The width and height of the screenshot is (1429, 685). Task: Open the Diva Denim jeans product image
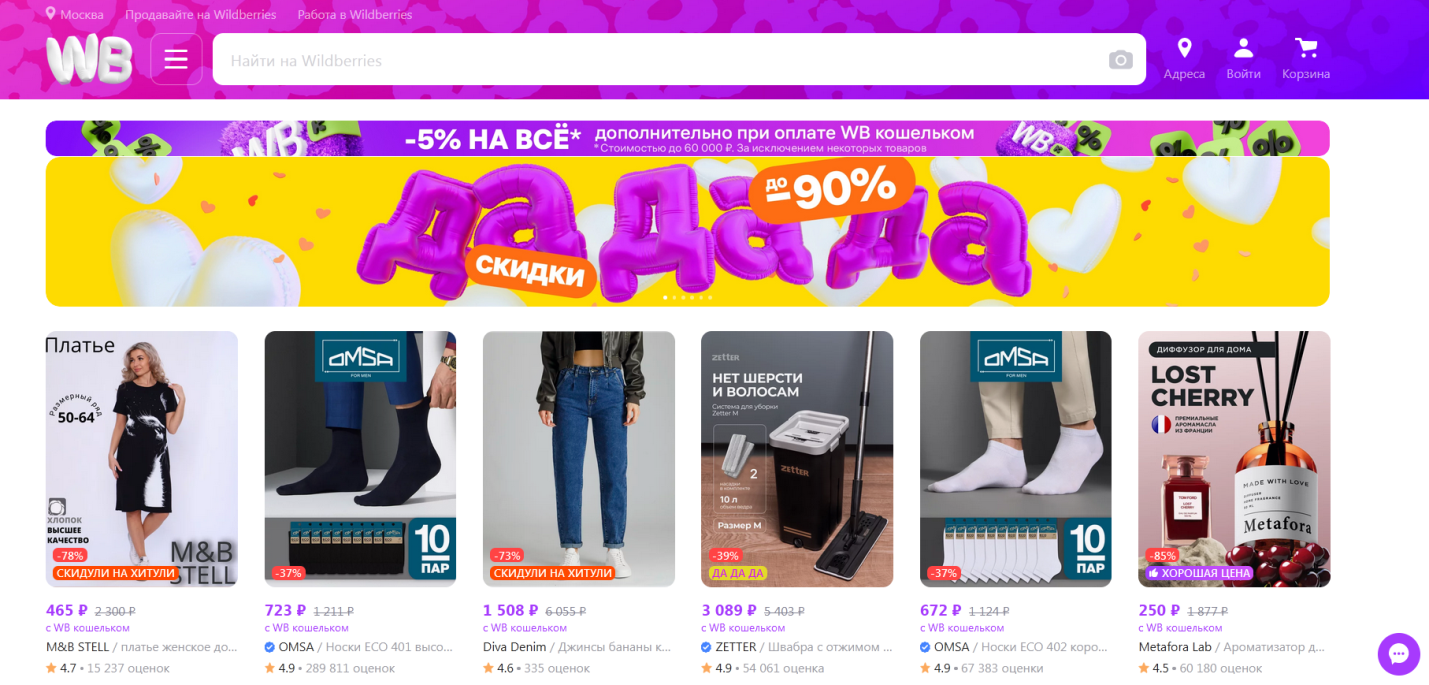[x=579, y=459]
